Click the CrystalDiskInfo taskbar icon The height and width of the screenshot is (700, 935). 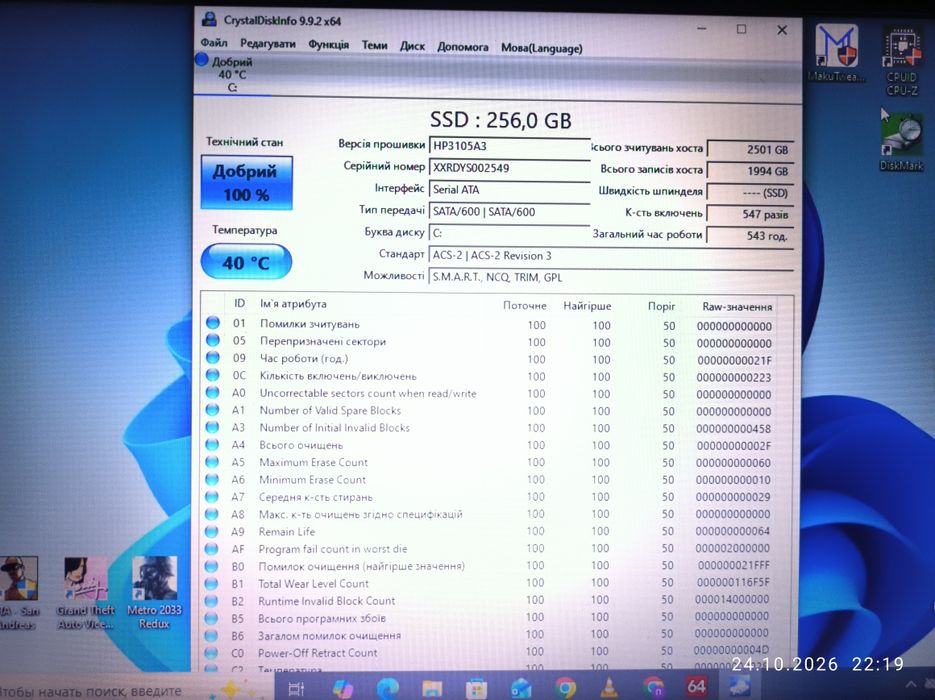pos(739,686)
